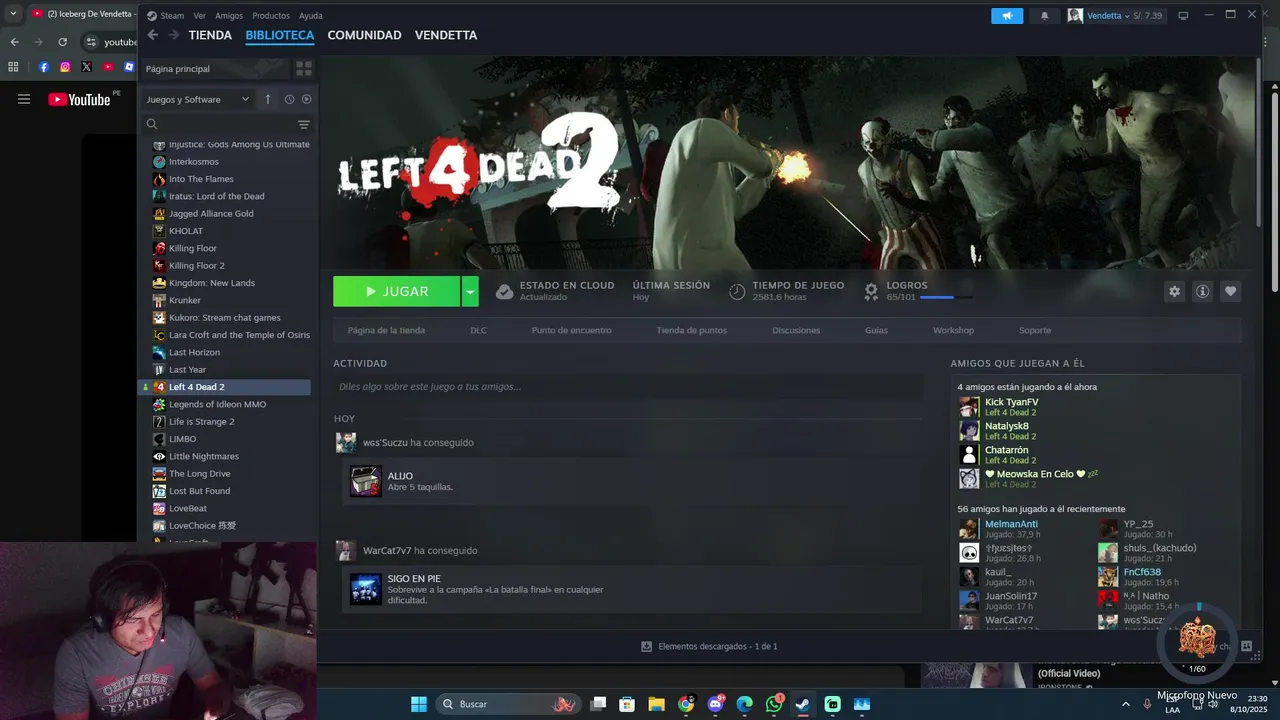Open File Explorer from the taskbar

(x=656, y=704)
